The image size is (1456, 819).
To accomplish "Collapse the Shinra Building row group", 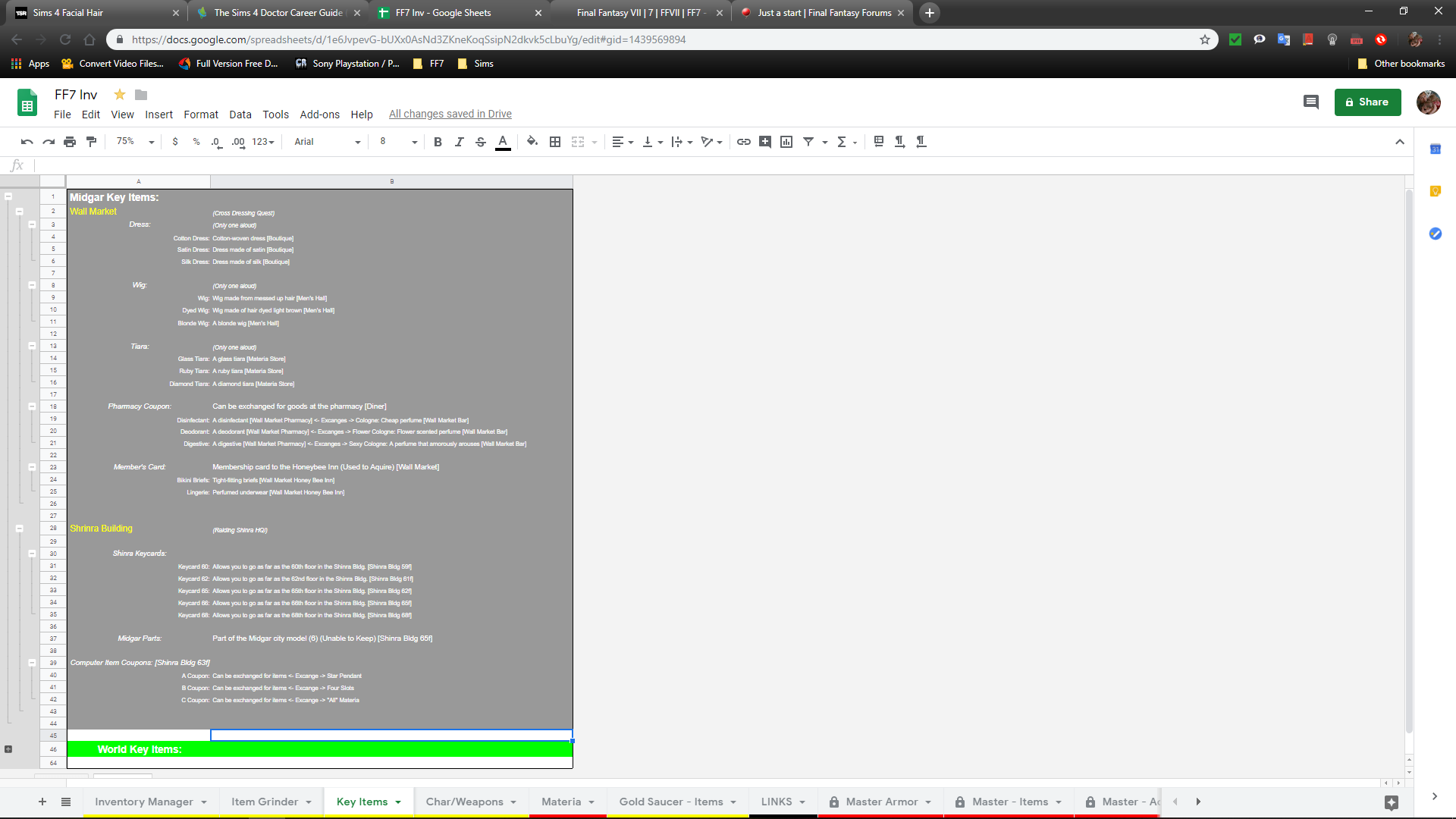I will click(x=20, y=529).
